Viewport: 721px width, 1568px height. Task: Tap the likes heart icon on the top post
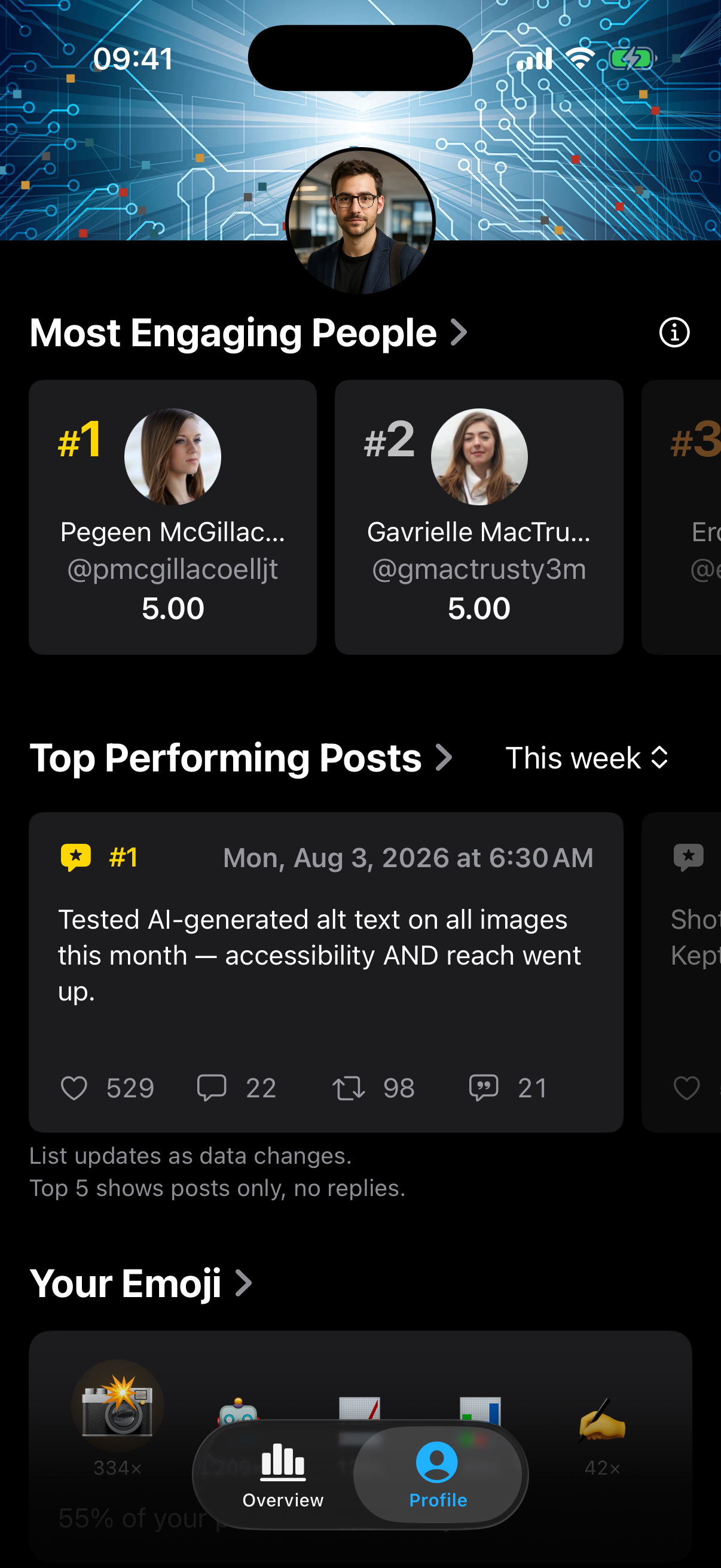pos(74,1088)
